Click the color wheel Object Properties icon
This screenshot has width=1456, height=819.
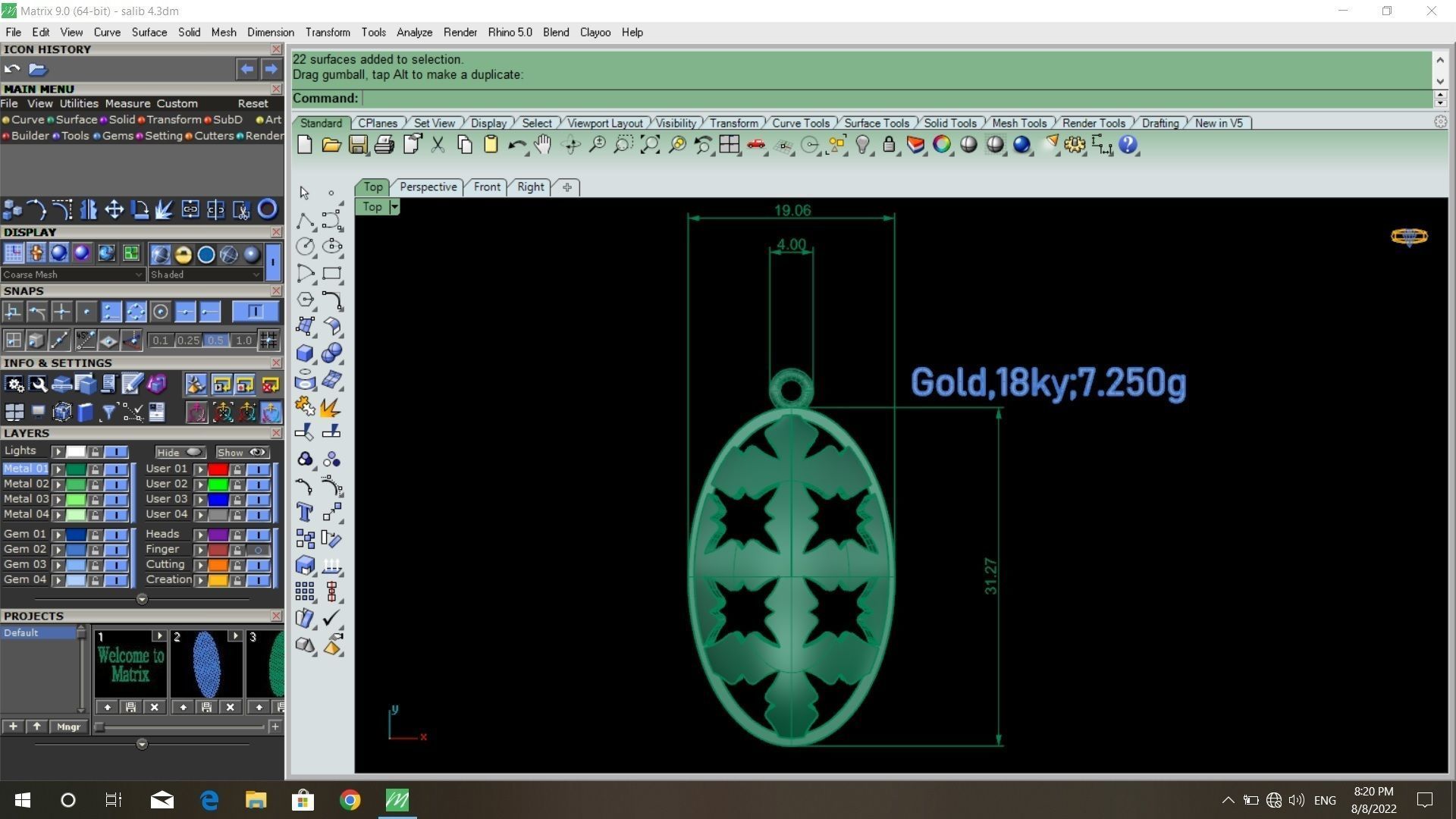942,145
